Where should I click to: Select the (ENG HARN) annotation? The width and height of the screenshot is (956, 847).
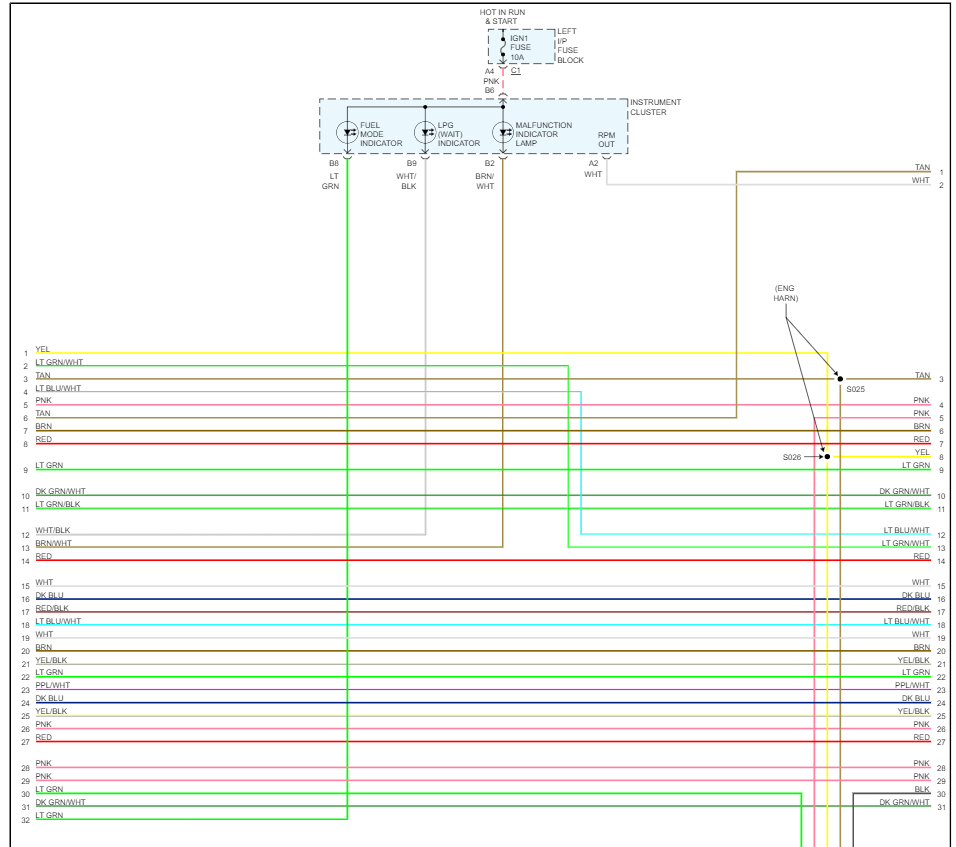[785, 293]
